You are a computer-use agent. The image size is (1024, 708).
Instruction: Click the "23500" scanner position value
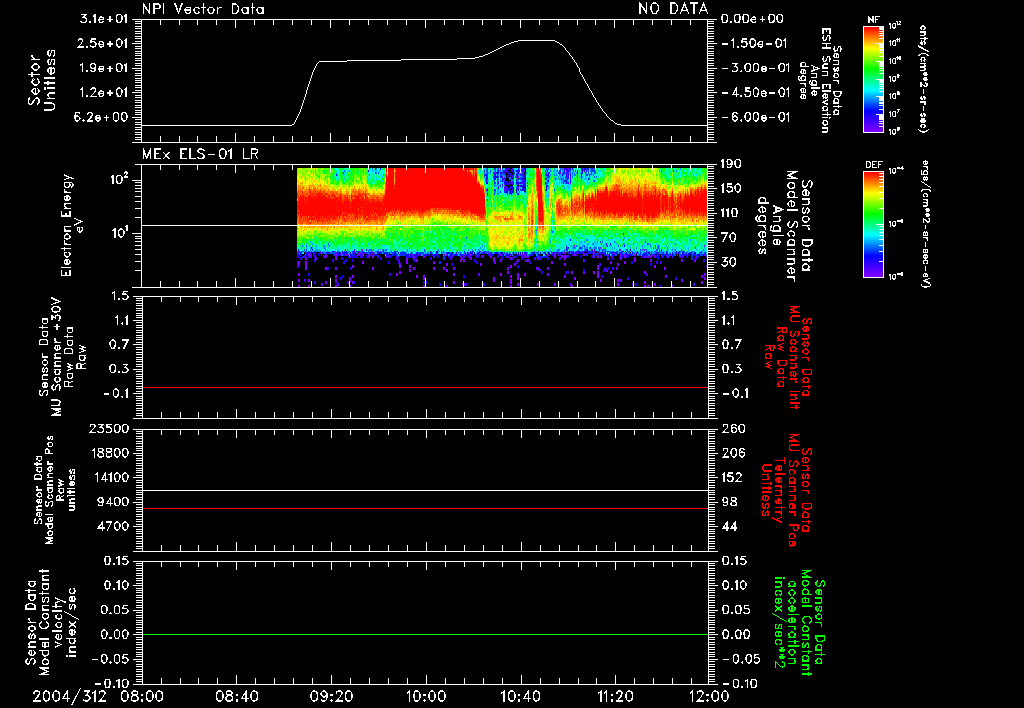(109, 428)
